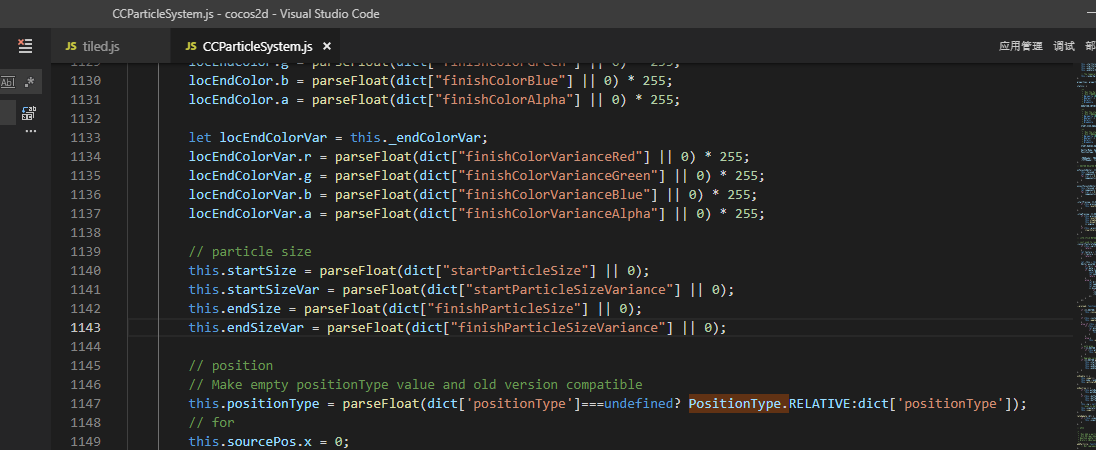This screenshot has height=450, width=1096.
Task: Click the JS file icon on tiled.js tab
Action: [71, 46]
